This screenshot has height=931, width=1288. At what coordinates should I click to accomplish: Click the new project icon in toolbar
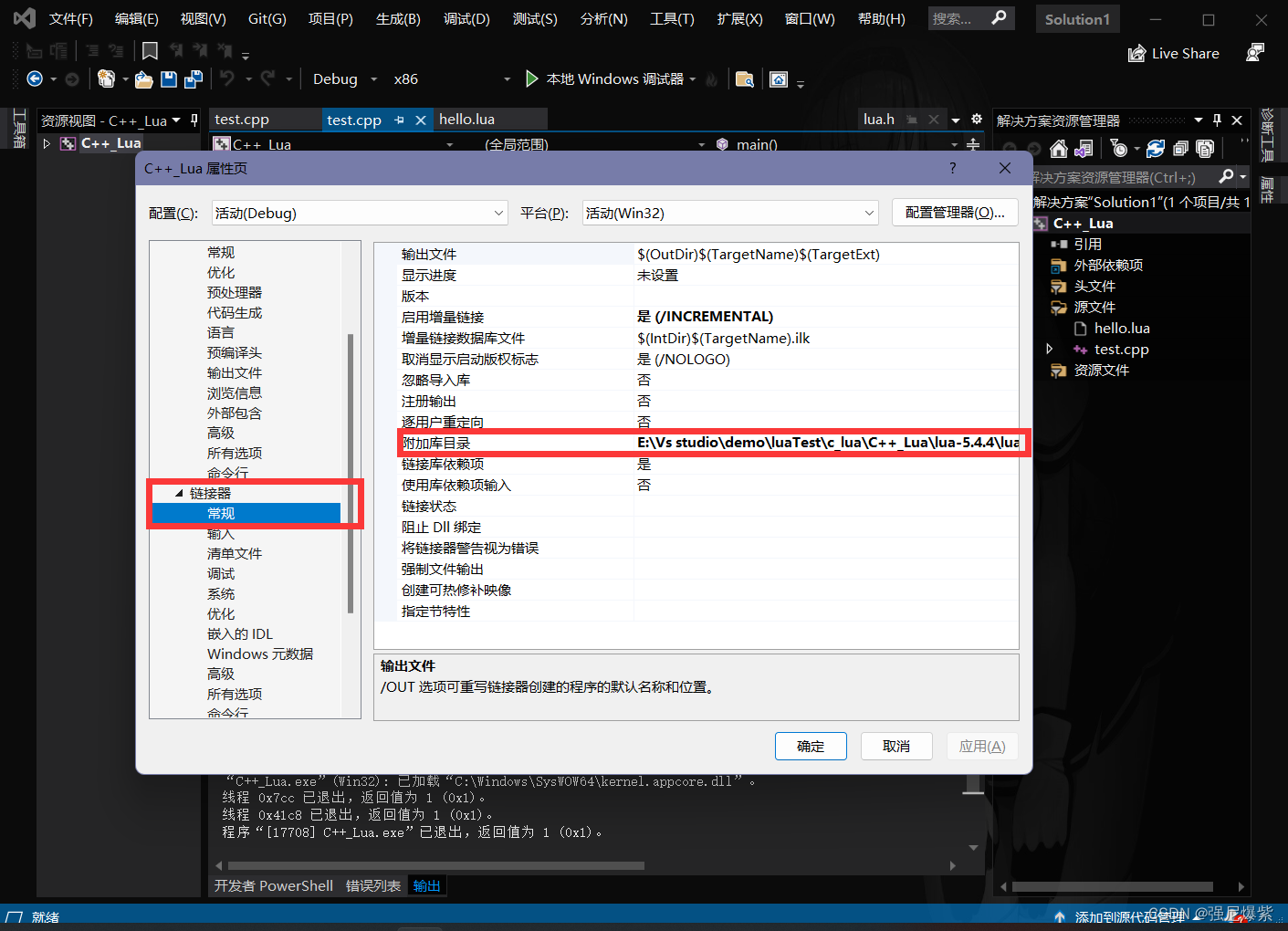[x=107, y=79]
